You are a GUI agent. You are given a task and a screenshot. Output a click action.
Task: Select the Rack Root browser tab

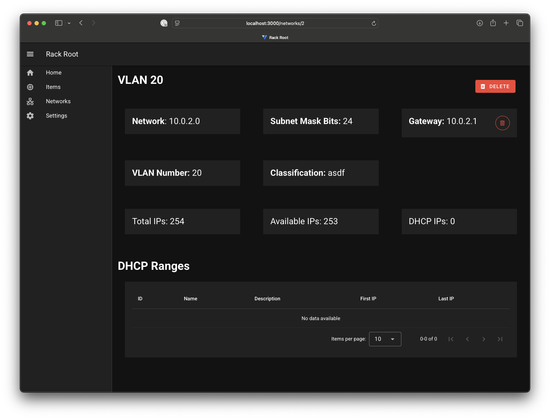pyautogui.click(x=275, y=38)
